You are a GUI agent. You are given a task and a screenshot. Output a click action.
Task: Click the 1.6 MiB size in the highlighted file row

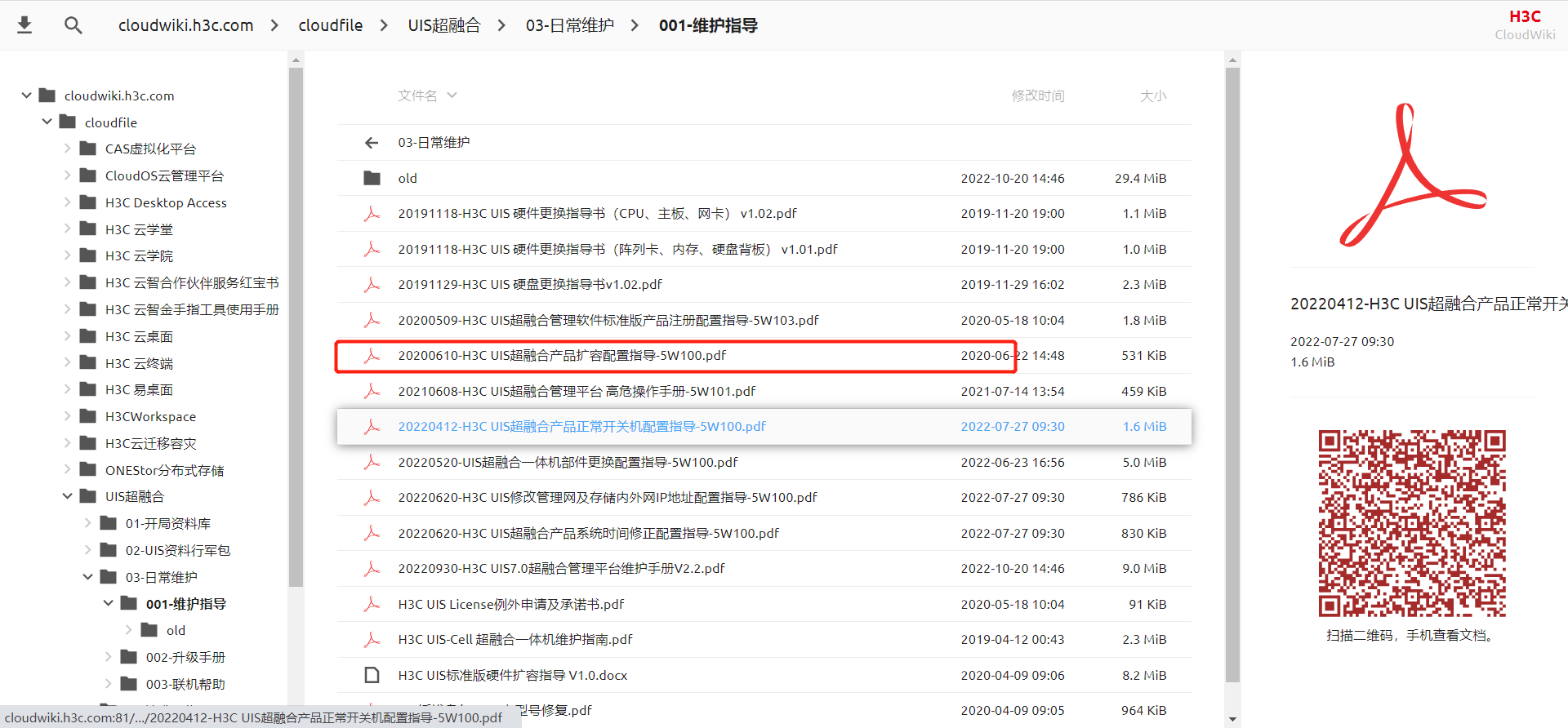(1144, 426)
